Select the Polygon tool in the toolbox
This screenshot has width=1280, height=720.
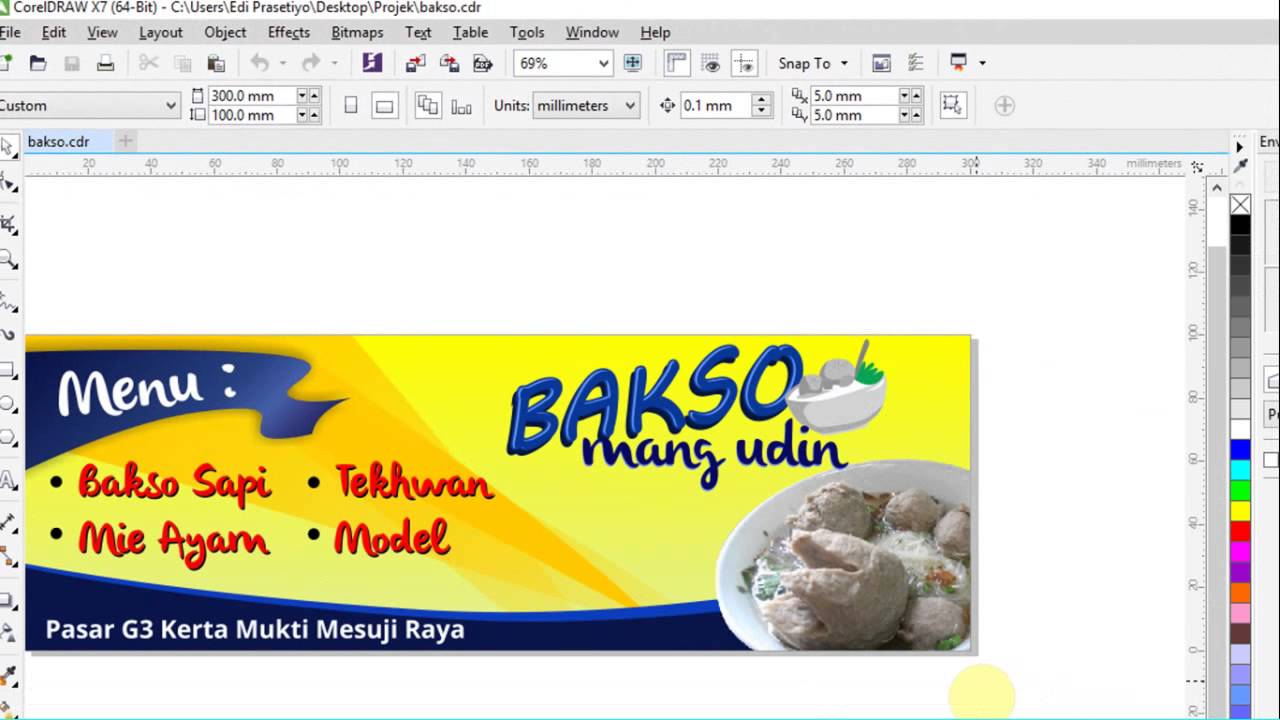click(x=8, y=440)
